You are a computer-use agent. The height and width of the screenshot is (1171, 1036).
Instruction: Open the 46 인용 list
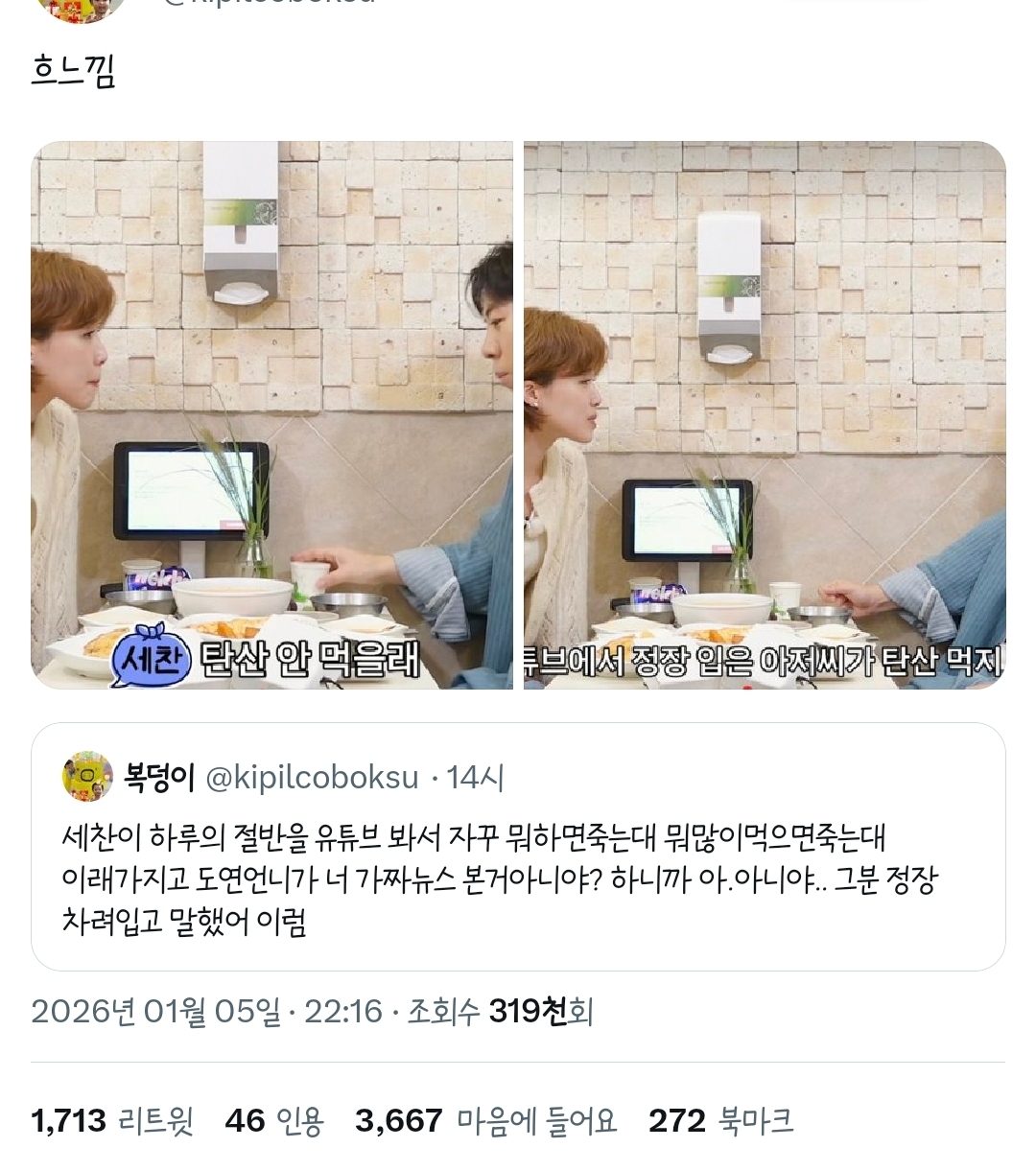click(274, 1120)
